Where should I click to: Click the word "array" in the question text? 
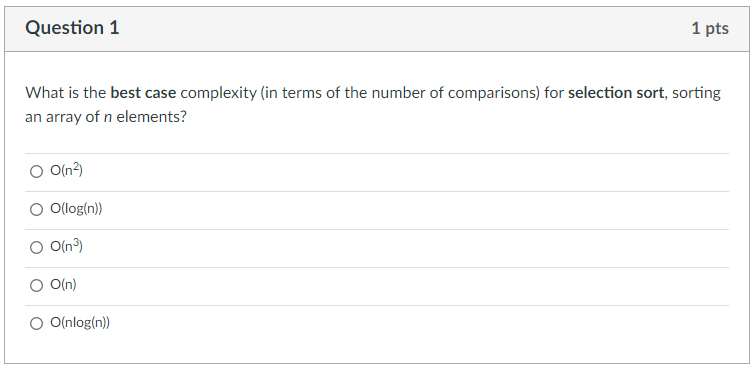coord(64,118)
